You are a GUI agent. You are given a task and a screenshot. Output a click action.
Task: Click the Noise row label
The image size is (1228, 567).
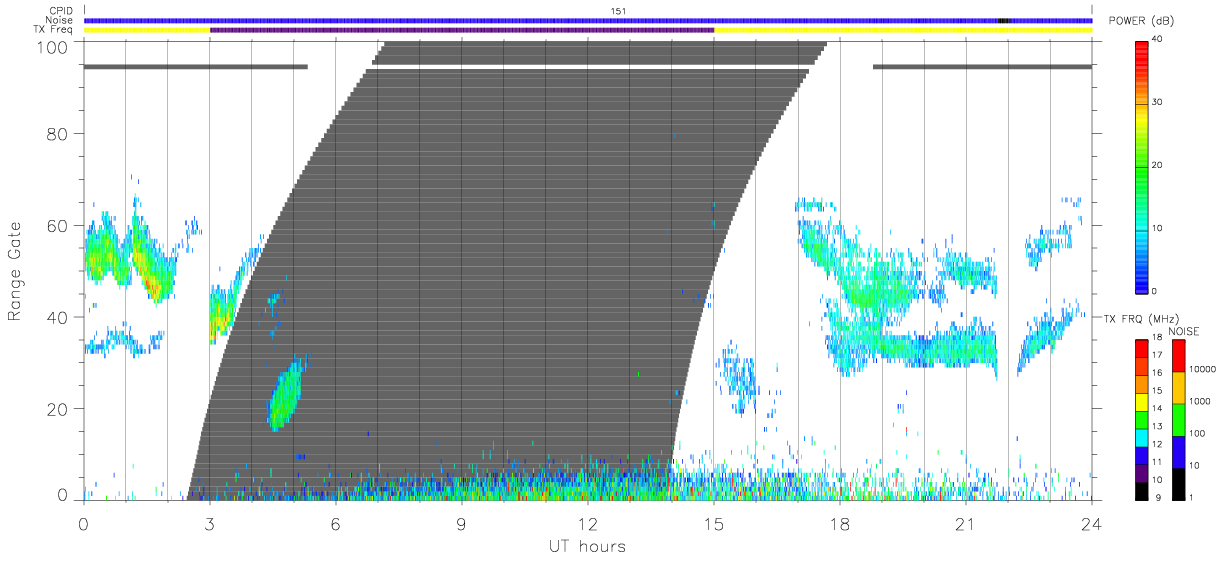60,20
